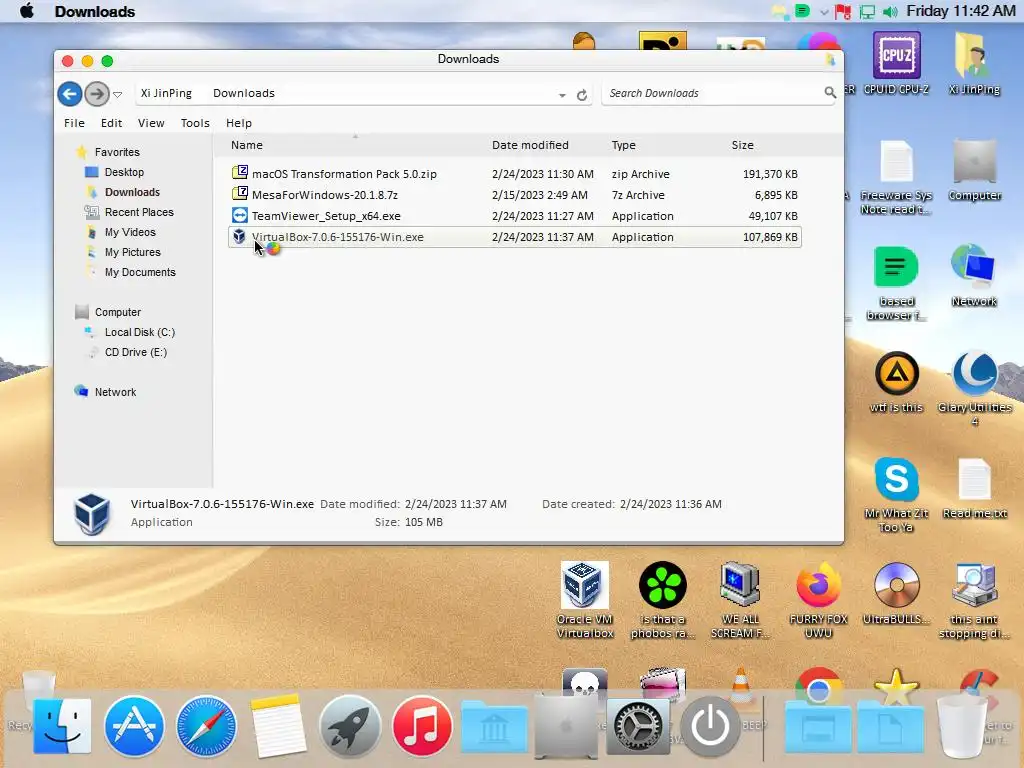Refresh the Downloads folder view
The width and height of the screenshot is (1024, 768).
[x=581, y=95]
